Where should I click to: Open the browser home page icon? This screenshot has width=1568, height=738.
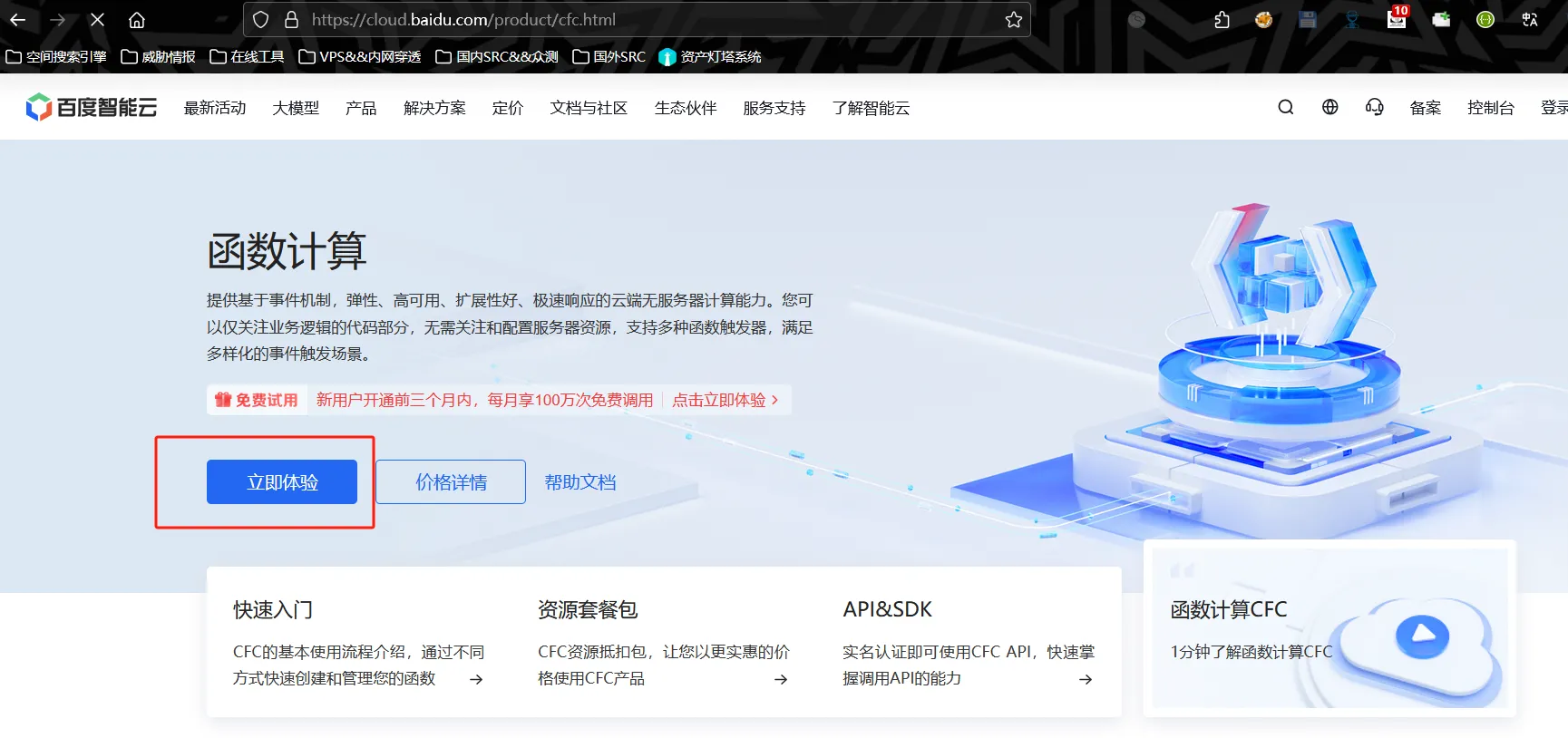coord(137,20)
